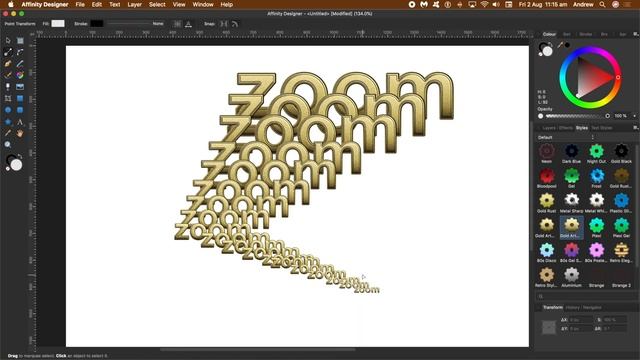This screenshot has height=360, width=640.
Task: Select the Artboard tool
Action: (x=20, y=40)
